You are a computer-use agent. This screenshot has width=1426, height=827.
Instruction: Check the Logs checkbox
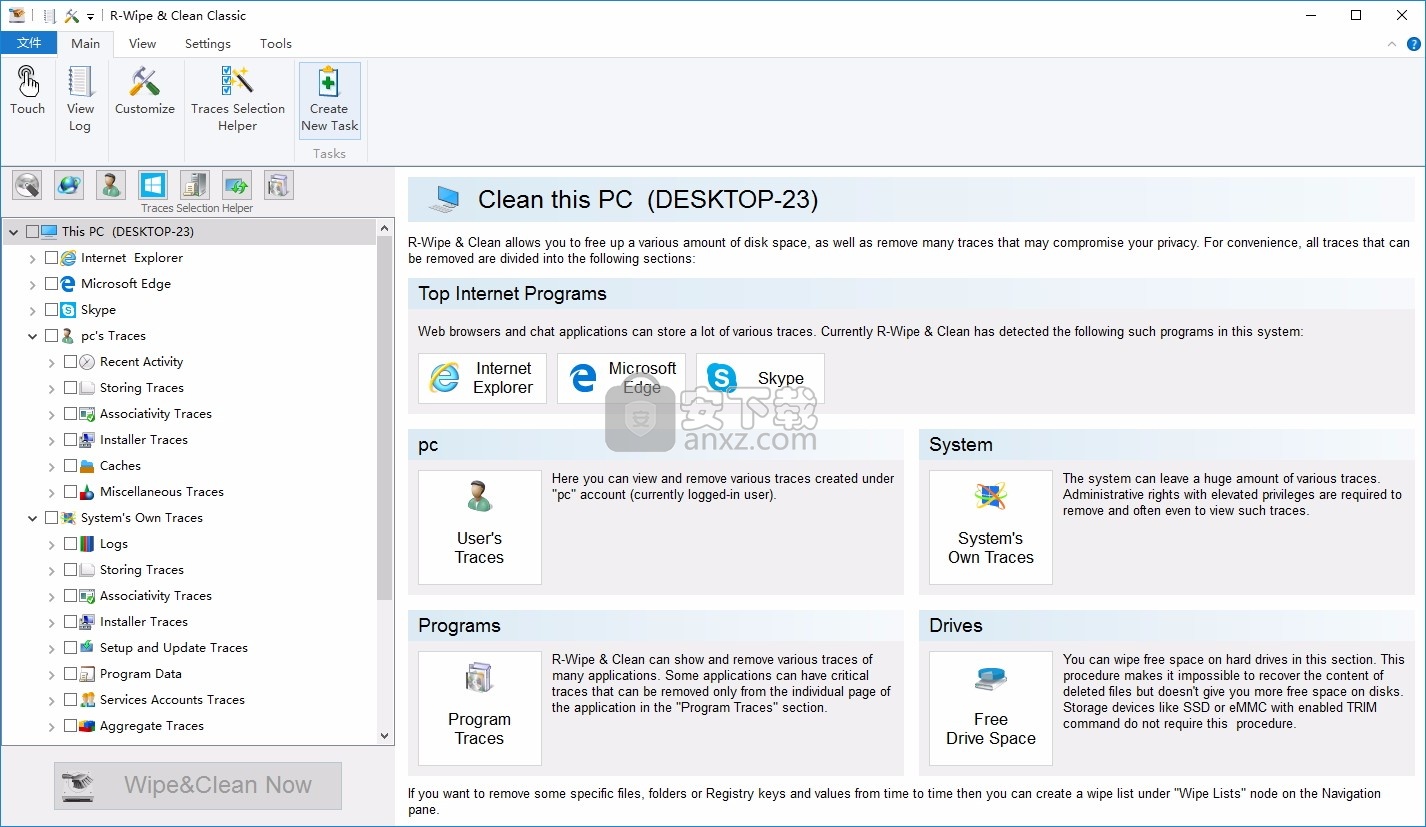pos(70,544)
